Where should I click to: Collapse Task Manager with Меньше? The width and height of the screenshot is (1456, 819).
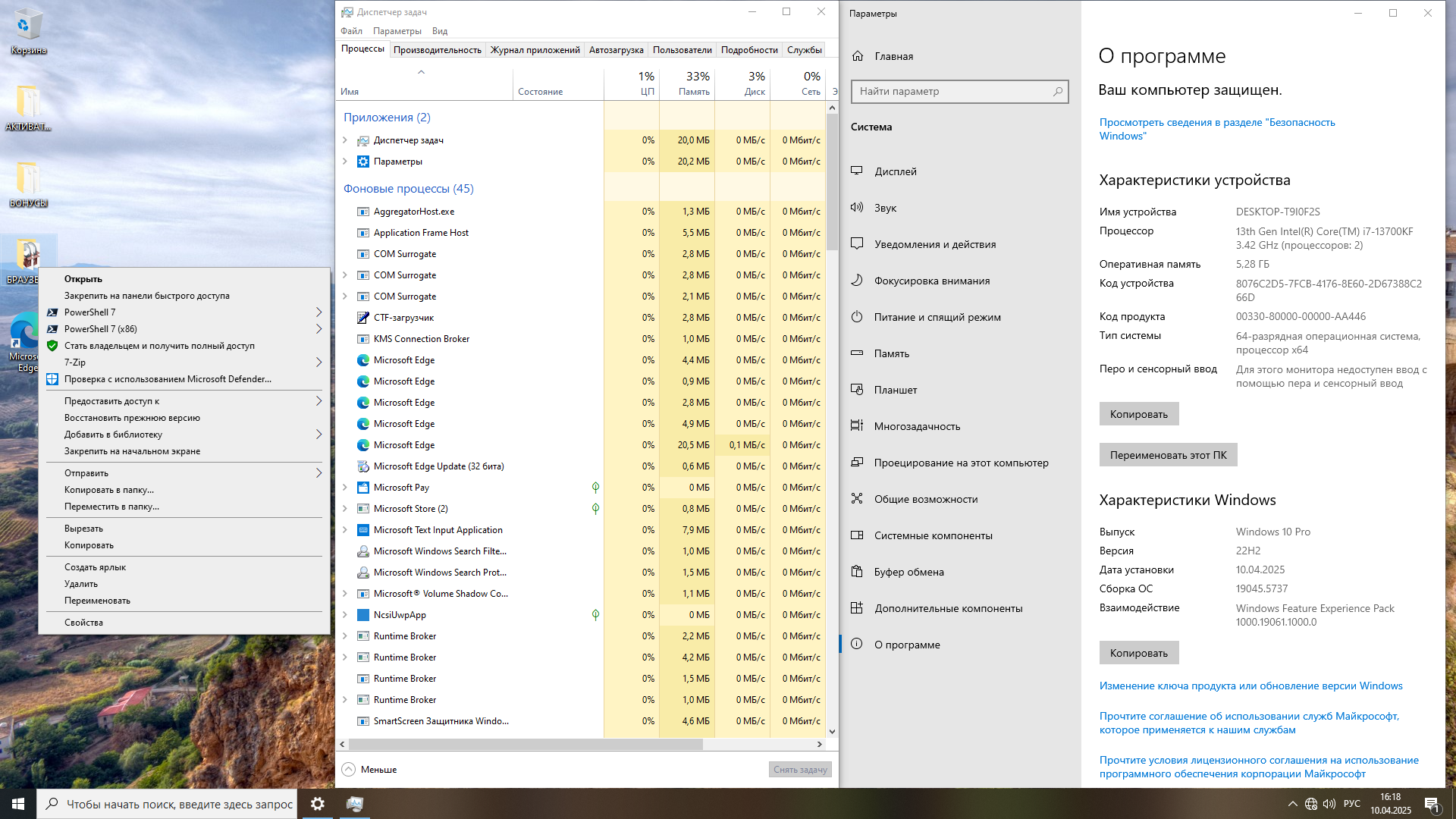(x=369, y=769)
